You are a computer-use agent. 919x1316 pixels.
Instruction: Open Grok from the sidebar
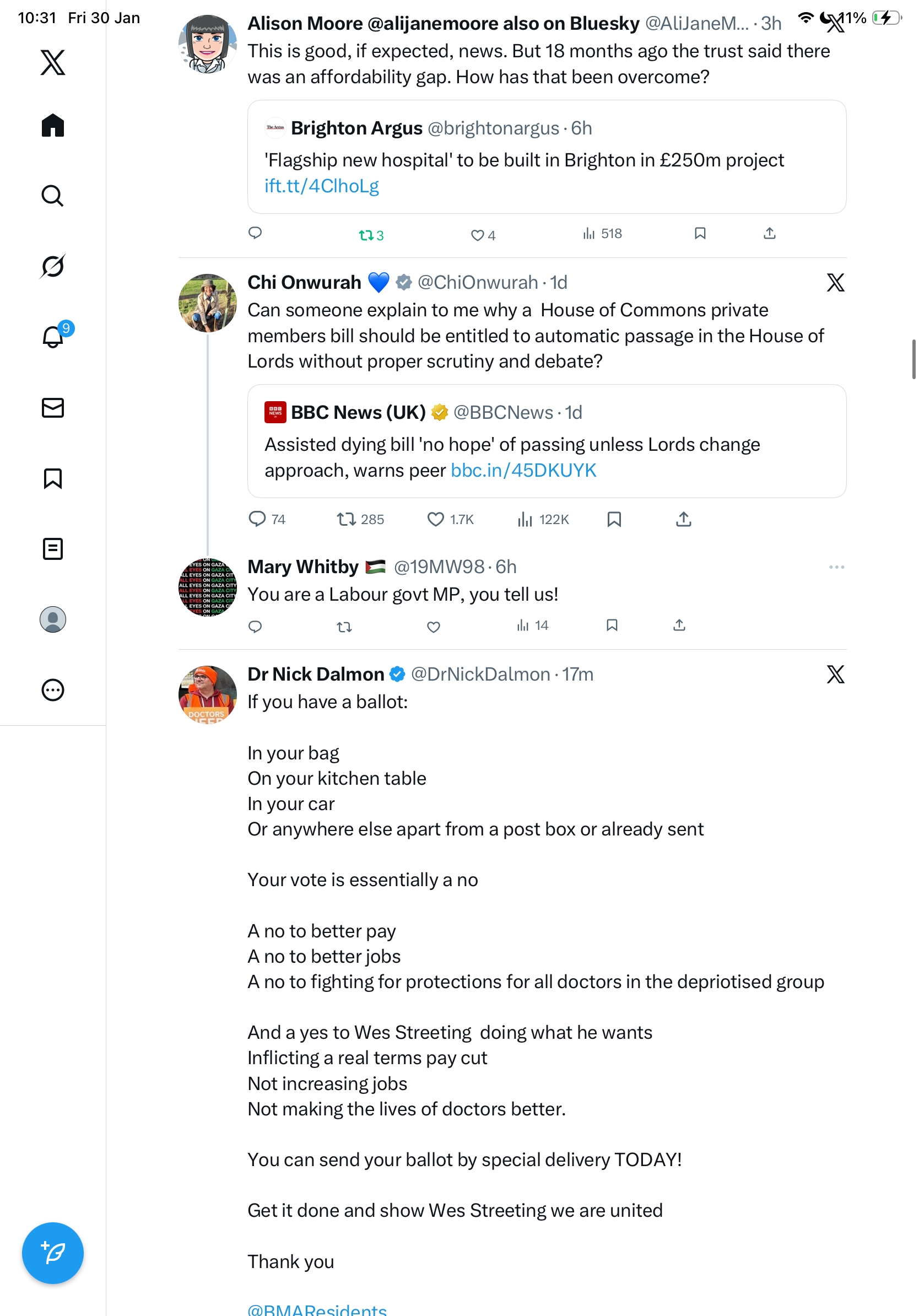point(53,266)
